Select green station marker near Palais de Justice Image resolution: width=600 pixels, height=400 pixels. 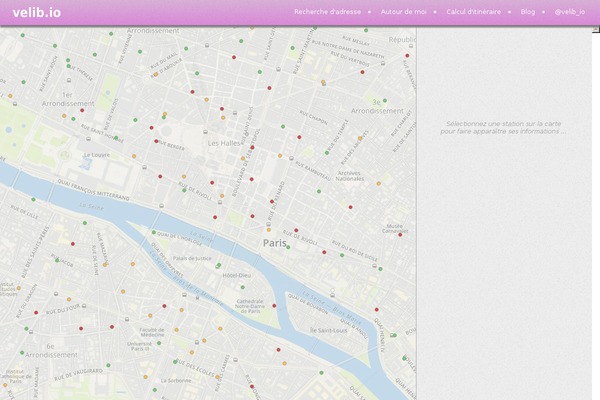click(219, 264)
